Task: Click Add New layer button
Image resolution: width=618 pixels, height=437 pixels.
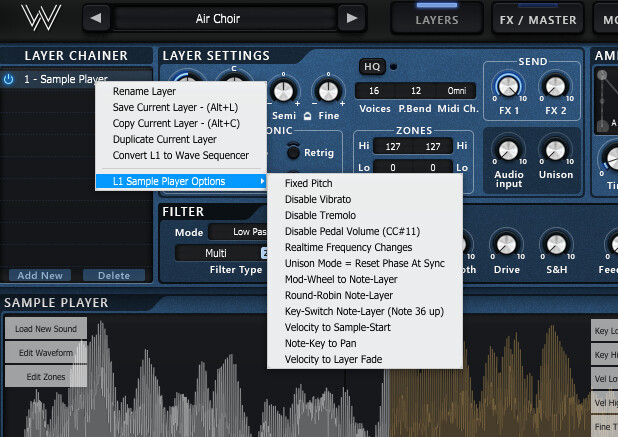Action: (x=40, y=275)
